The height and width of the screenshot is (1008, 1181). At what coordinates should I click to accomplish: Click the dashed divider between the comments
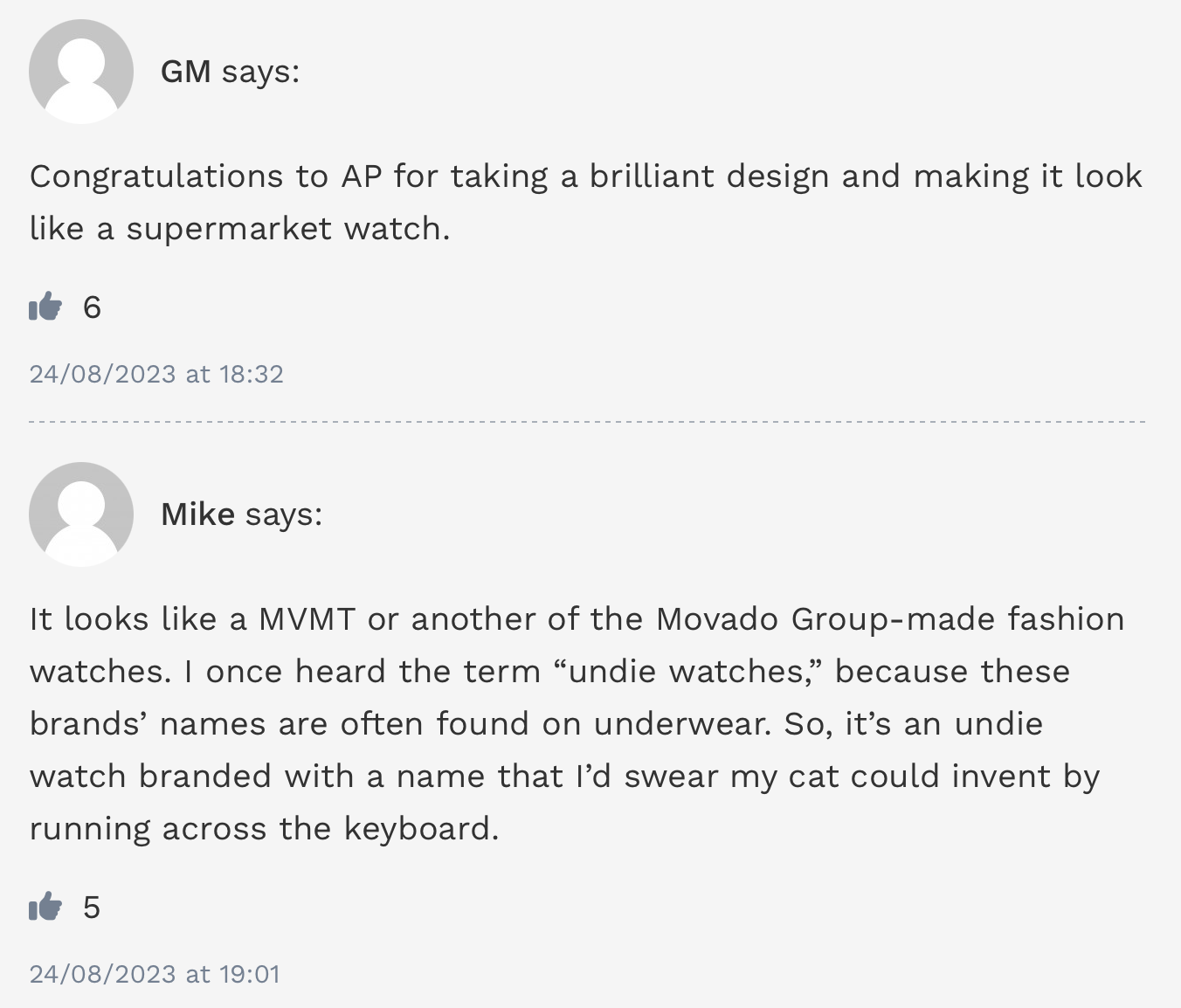click(x=587, y=422)
